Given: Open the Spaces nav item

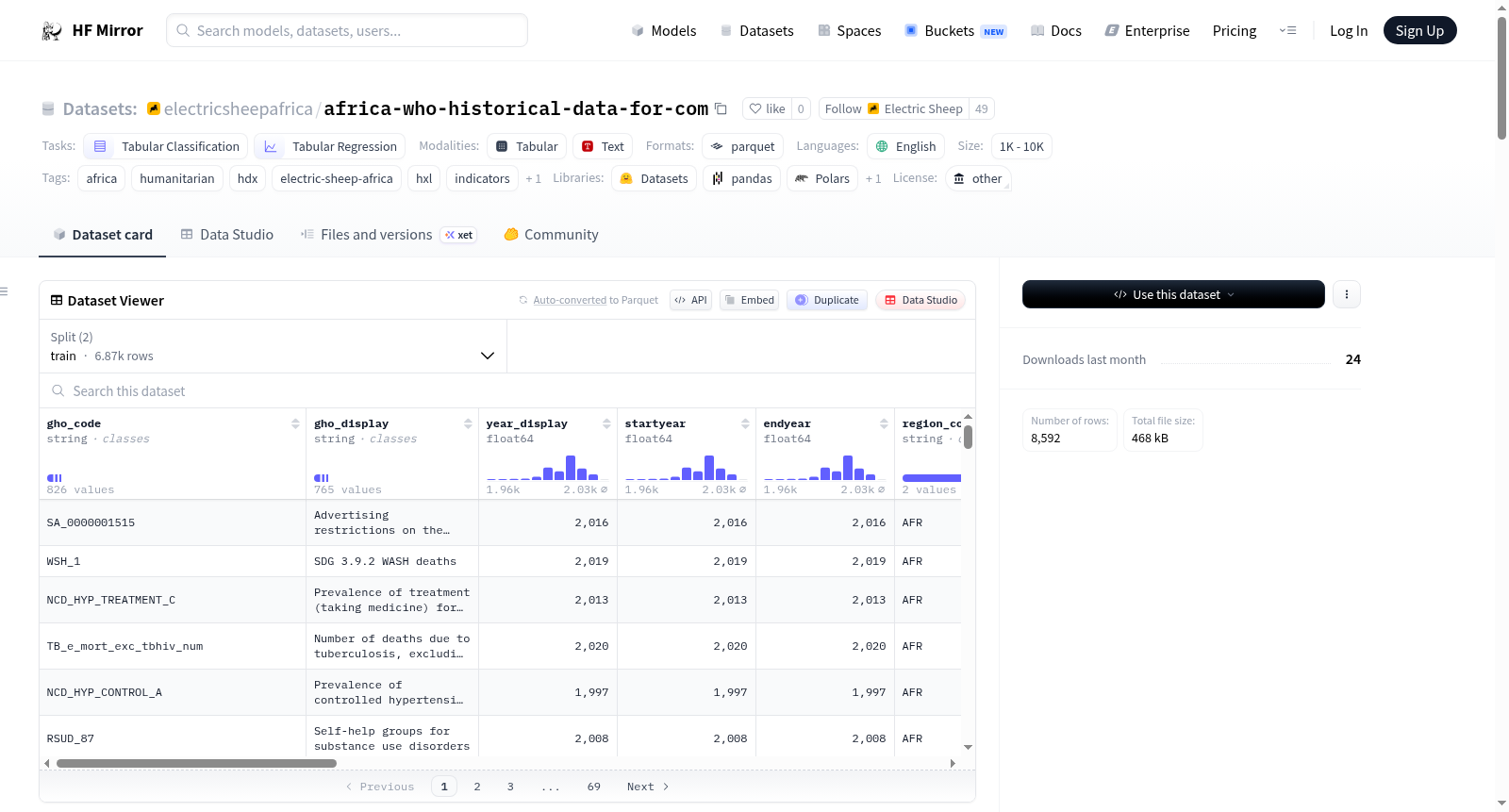Looking at the screenshot, I should [x=849, y=30].
